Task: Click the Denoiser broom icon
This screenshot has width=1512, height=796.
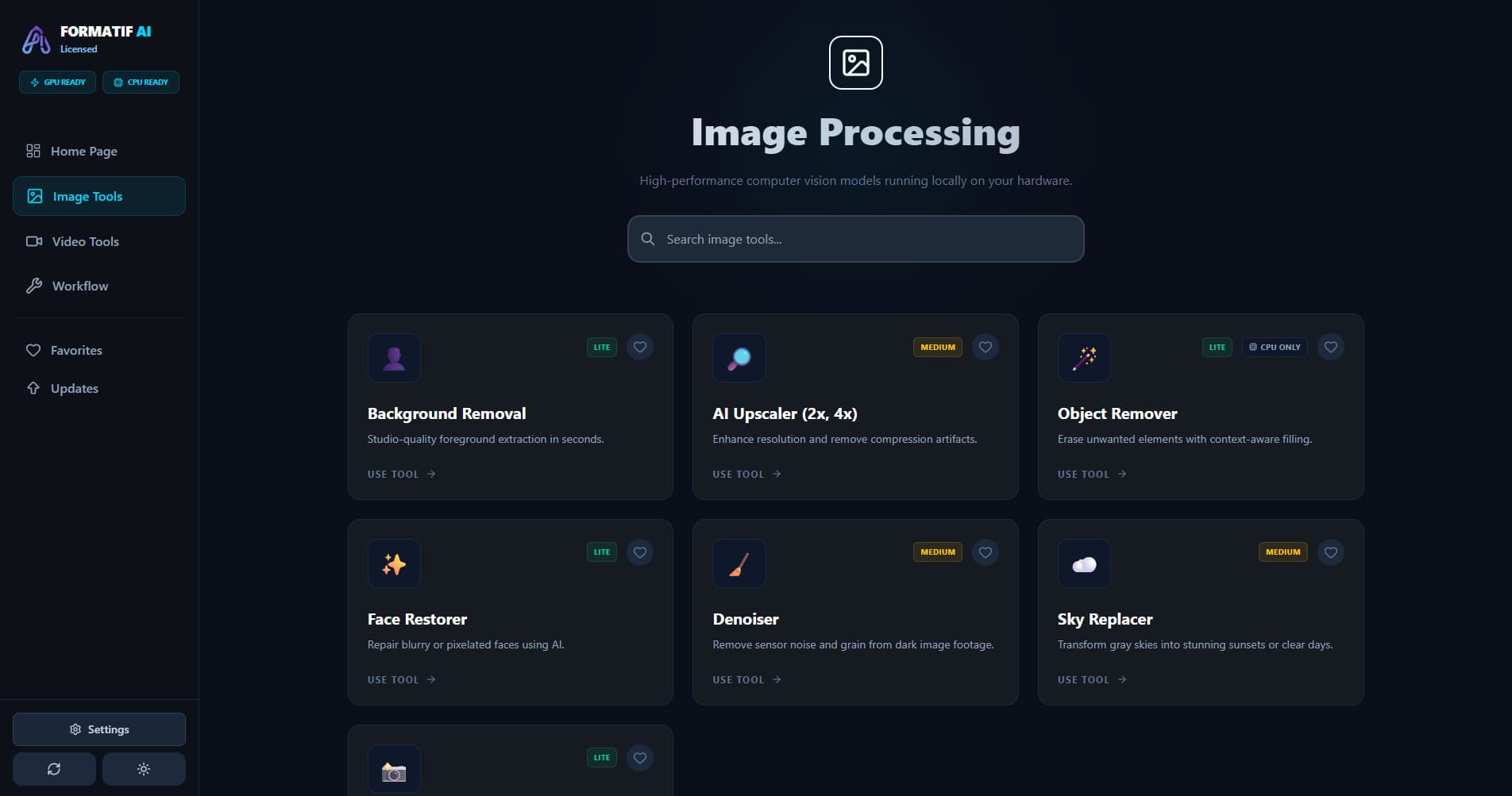Action: pos(739,564)
